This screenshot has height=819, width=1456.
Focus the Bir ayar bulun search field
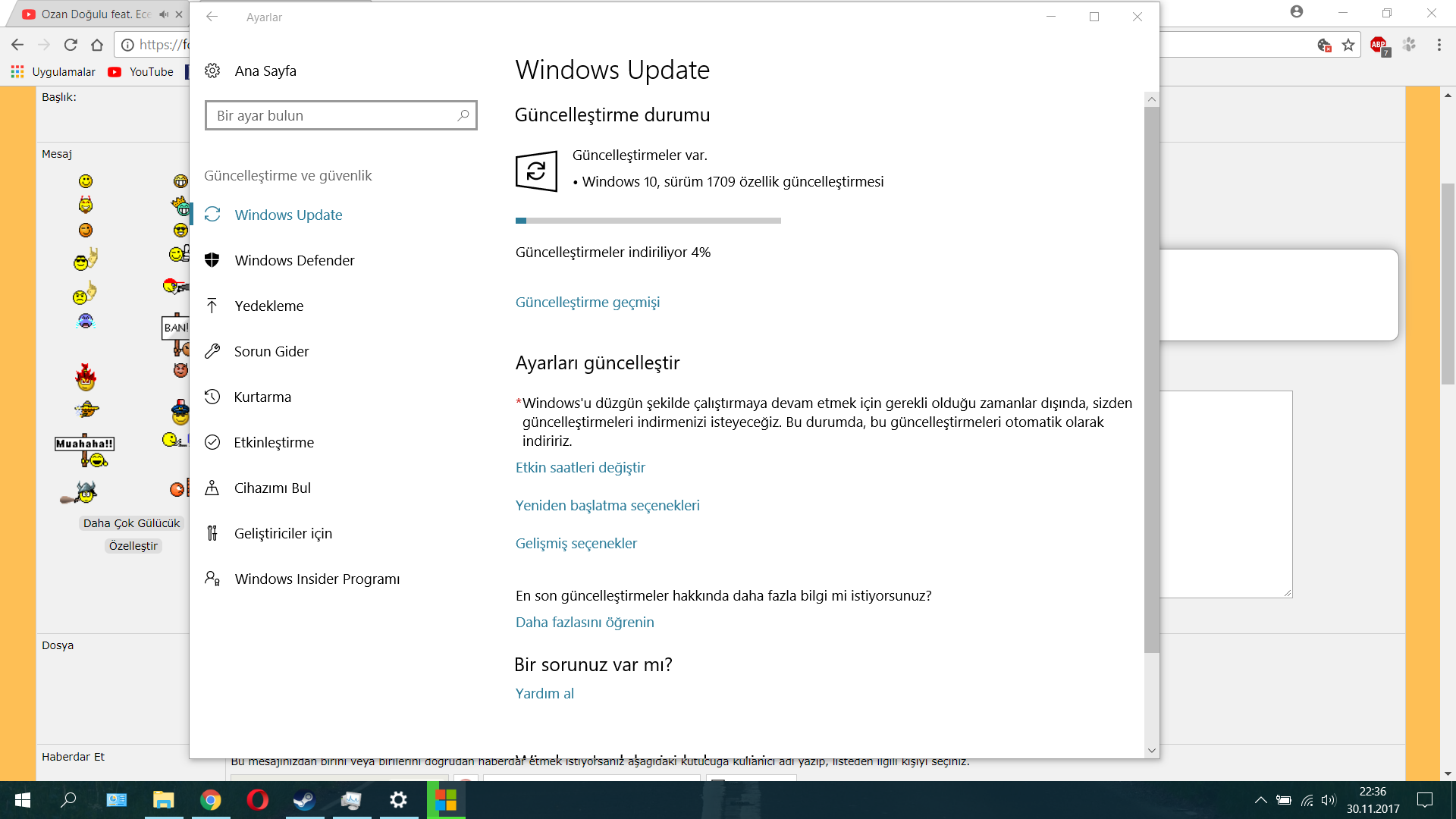[340, 115]
